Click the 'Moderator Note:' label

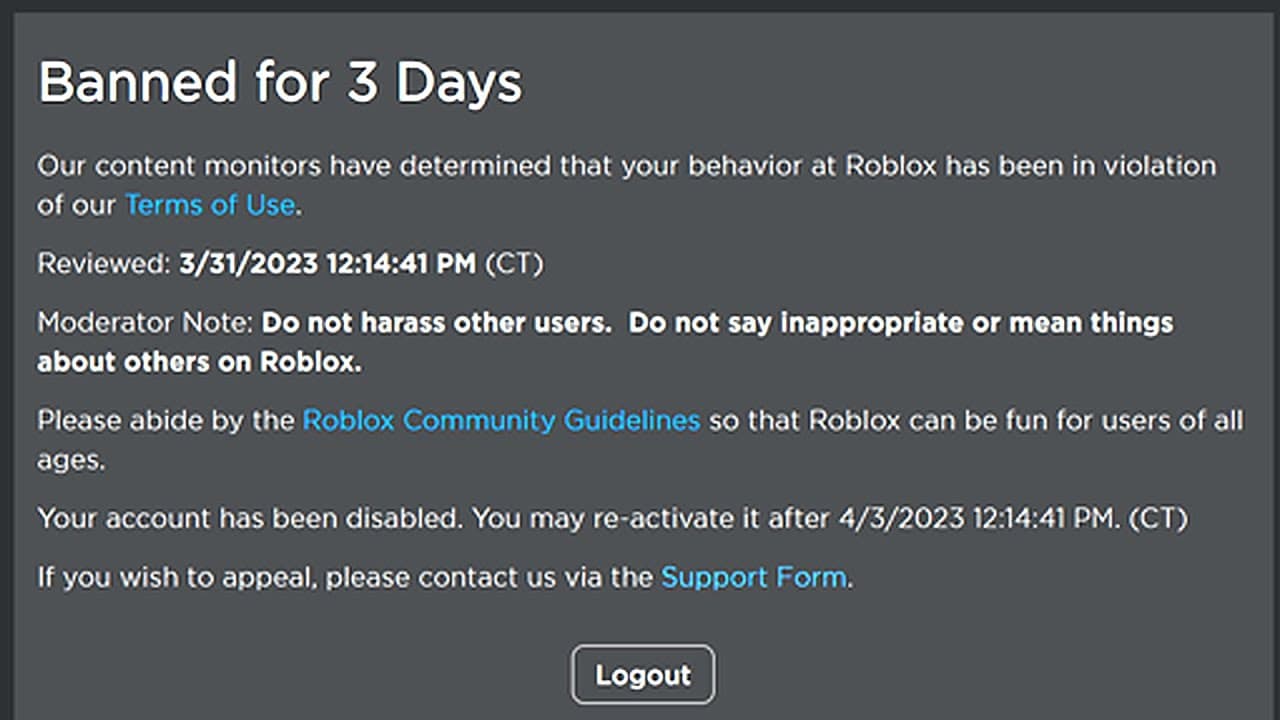[146, 324]
